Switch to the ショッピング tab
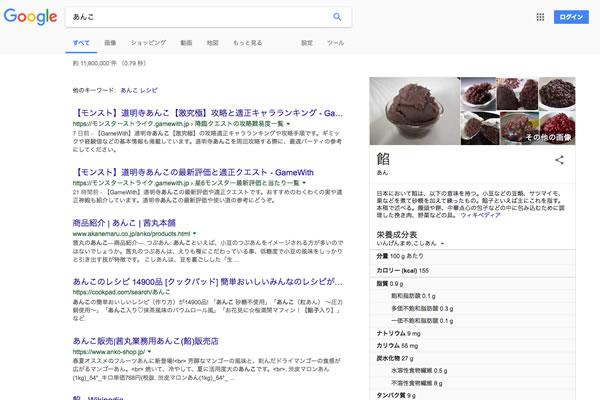This screenshot has height=400, width=600. point(148,43)
